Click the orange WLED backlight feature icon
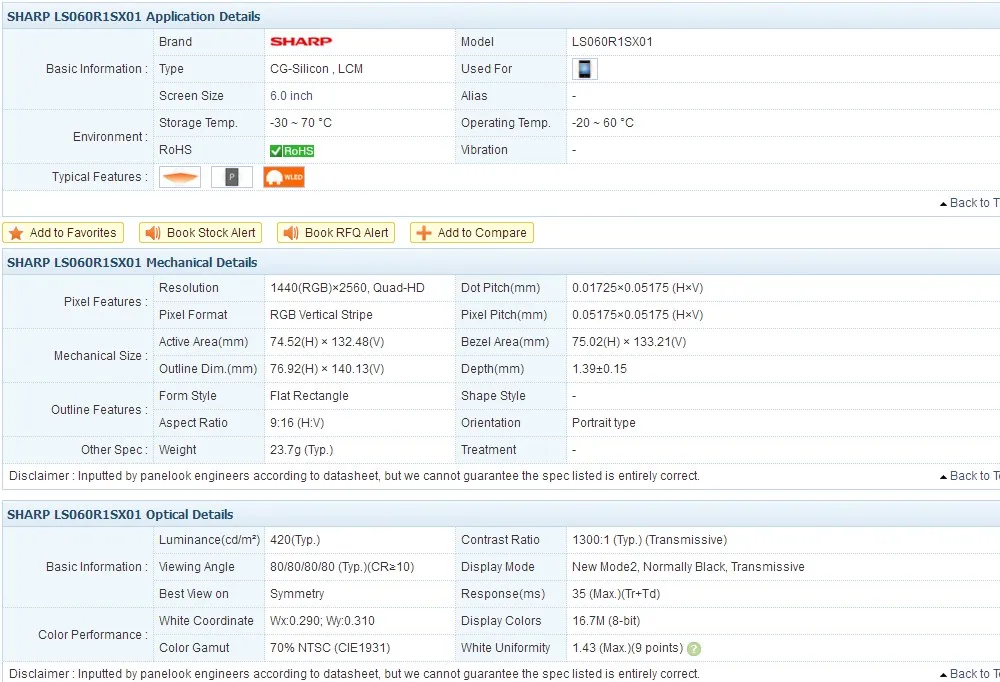 click(284, 177)
